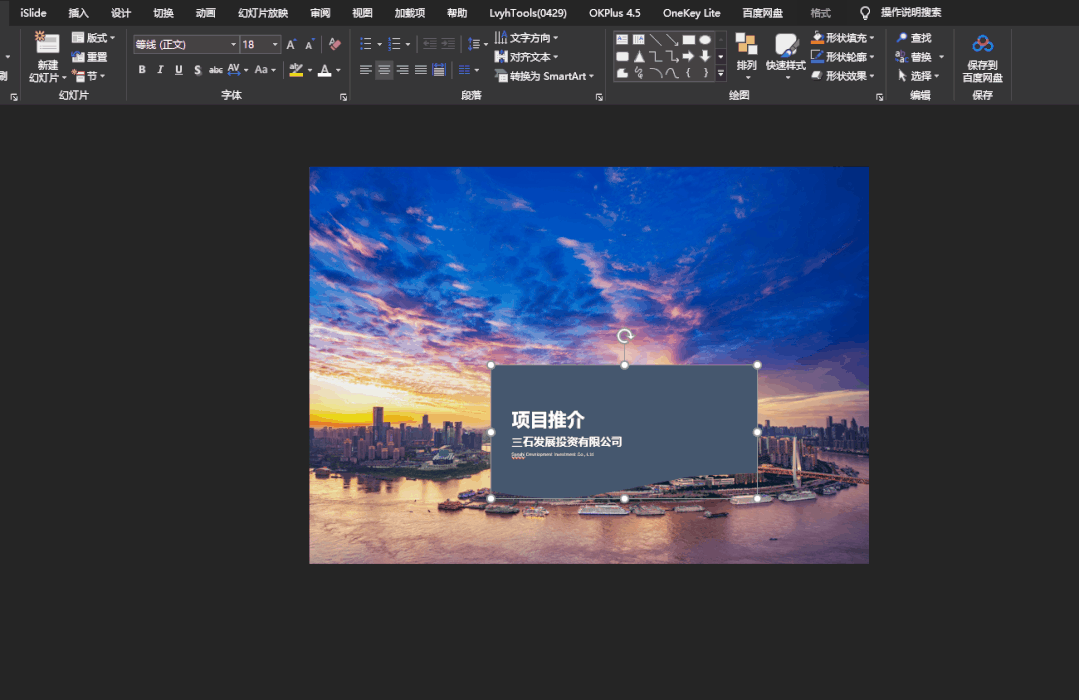This screenshot has height=700, width=1079.
Task: Toggle Italic formatting
Action: [x=160, y=70]
